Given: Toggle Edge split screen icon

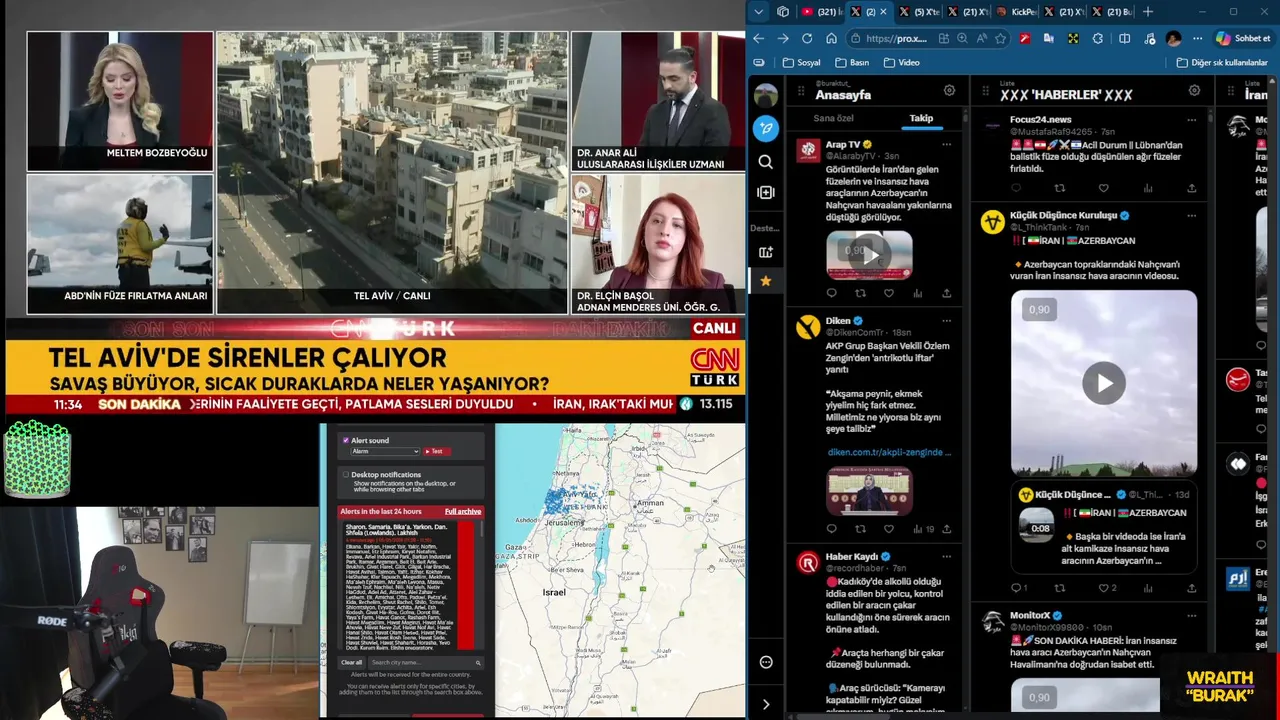Looking at the screenshot, I should (1124, 38).
